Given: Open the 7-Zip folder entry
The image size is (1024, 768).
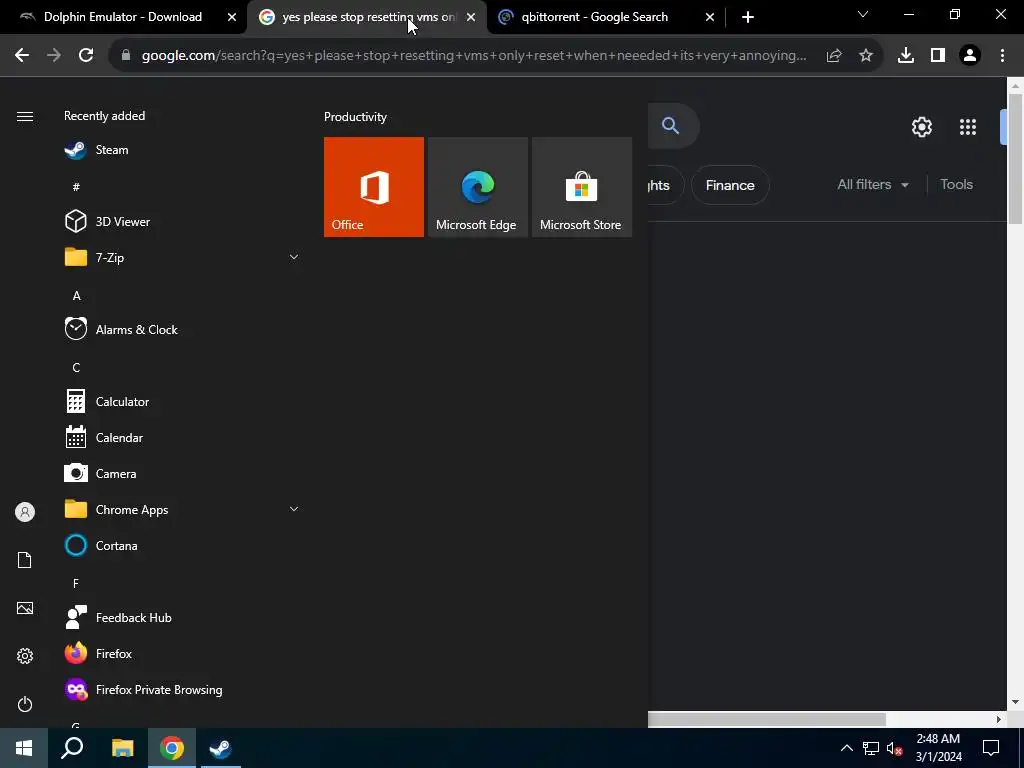Looking at the screenshot, I should (x=181, y=257).
